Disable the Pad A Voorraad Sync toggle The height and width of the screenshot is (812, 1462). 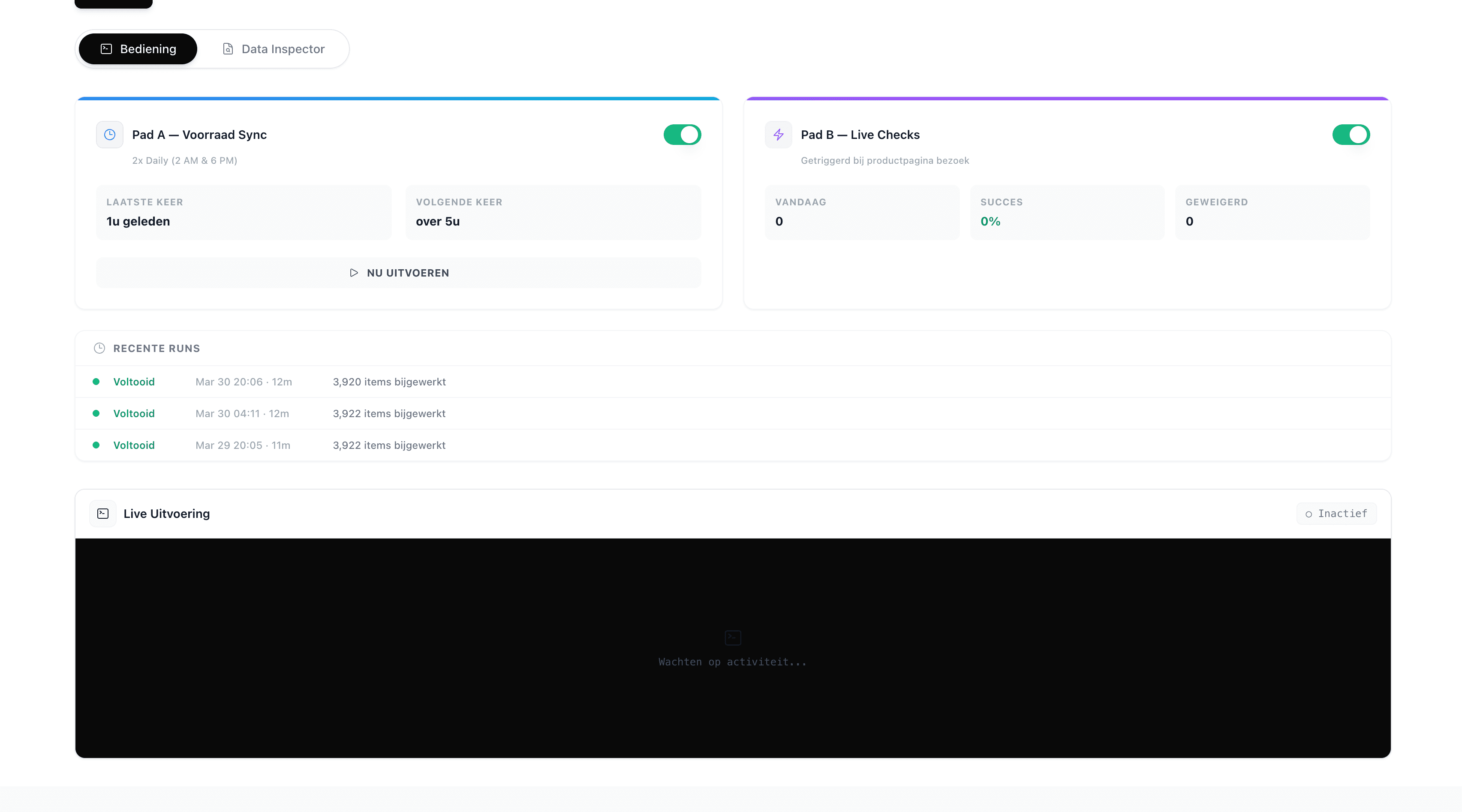(682, 135)
